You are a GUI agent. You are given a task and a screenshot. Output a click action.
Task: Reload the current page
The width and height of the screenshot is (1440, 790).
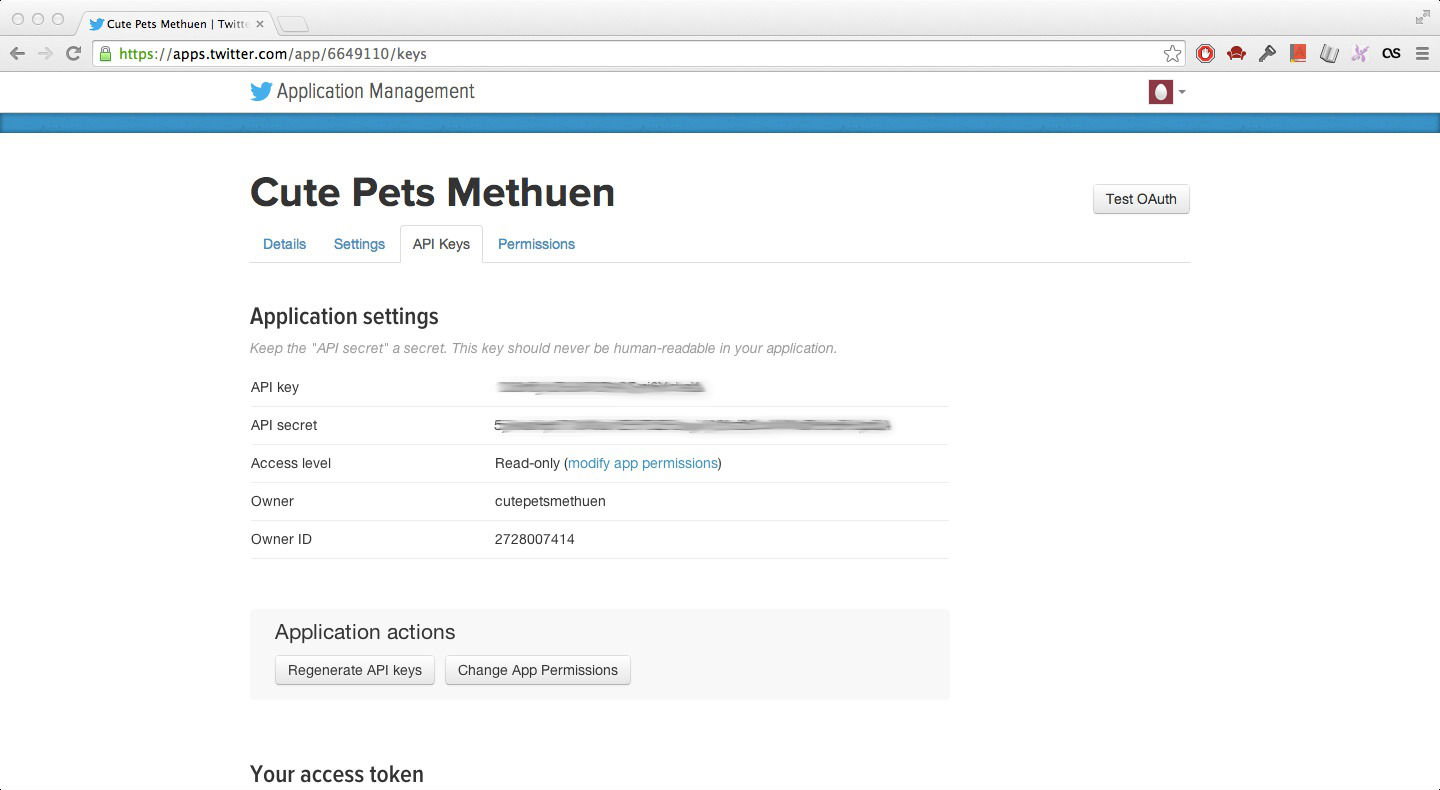pos(73,54)
